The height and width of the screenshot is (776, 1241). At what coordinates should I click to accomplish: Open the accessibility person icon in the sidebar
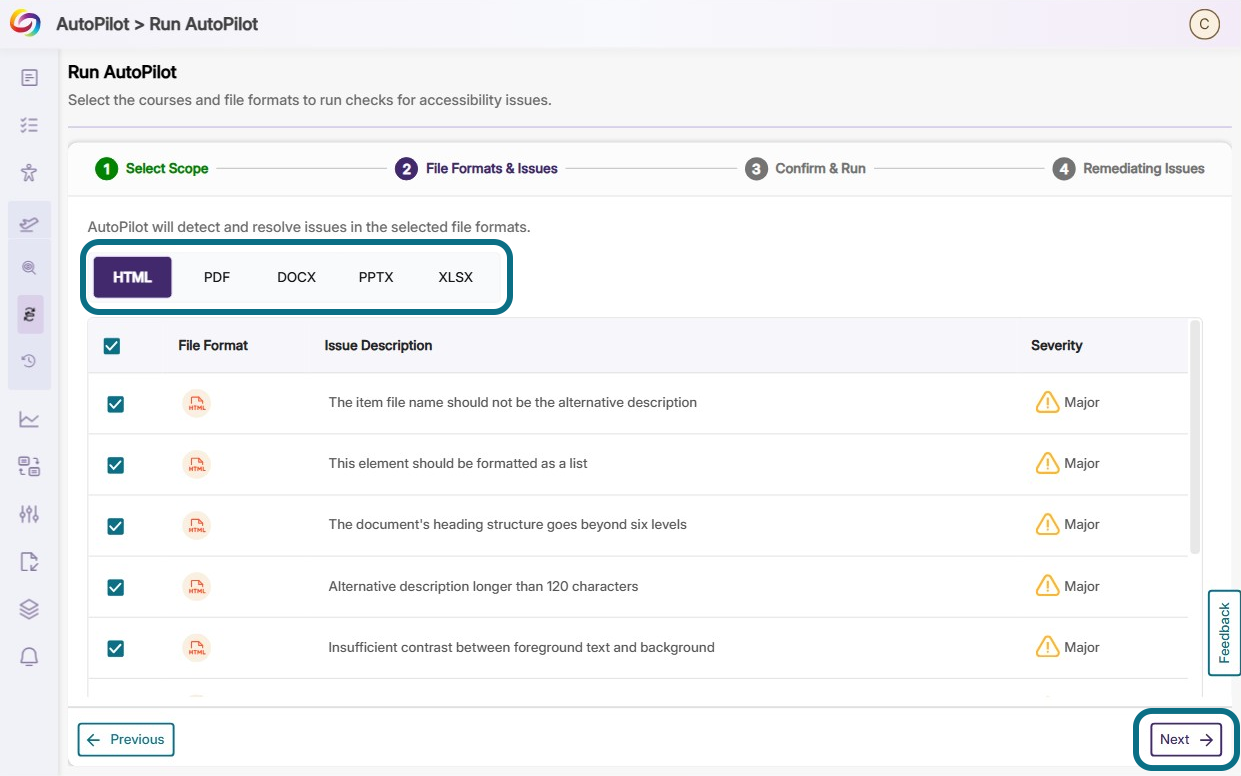click(29, 173)
